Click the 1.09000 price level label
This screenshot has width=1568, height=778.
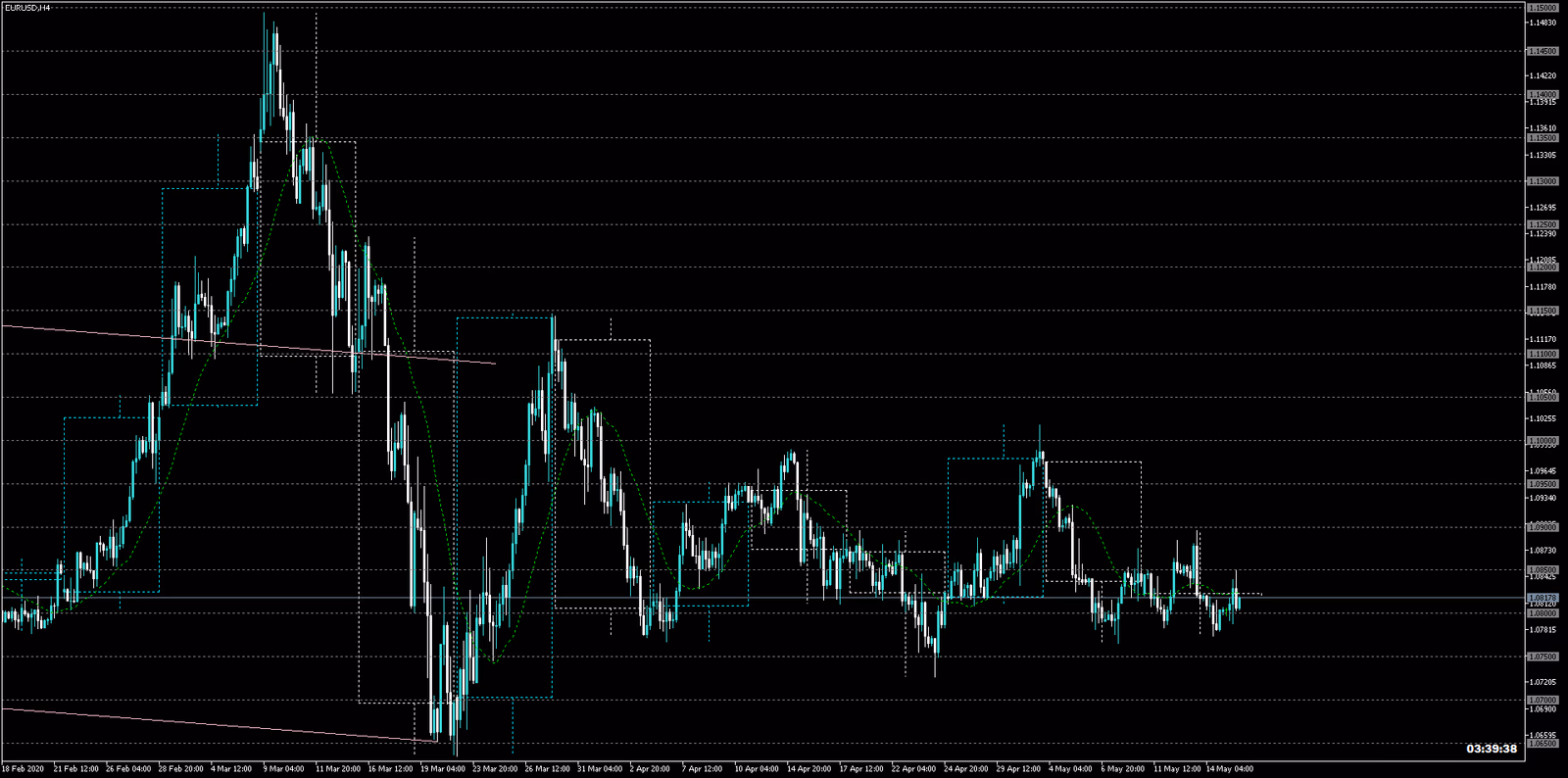click(1543, 527)
